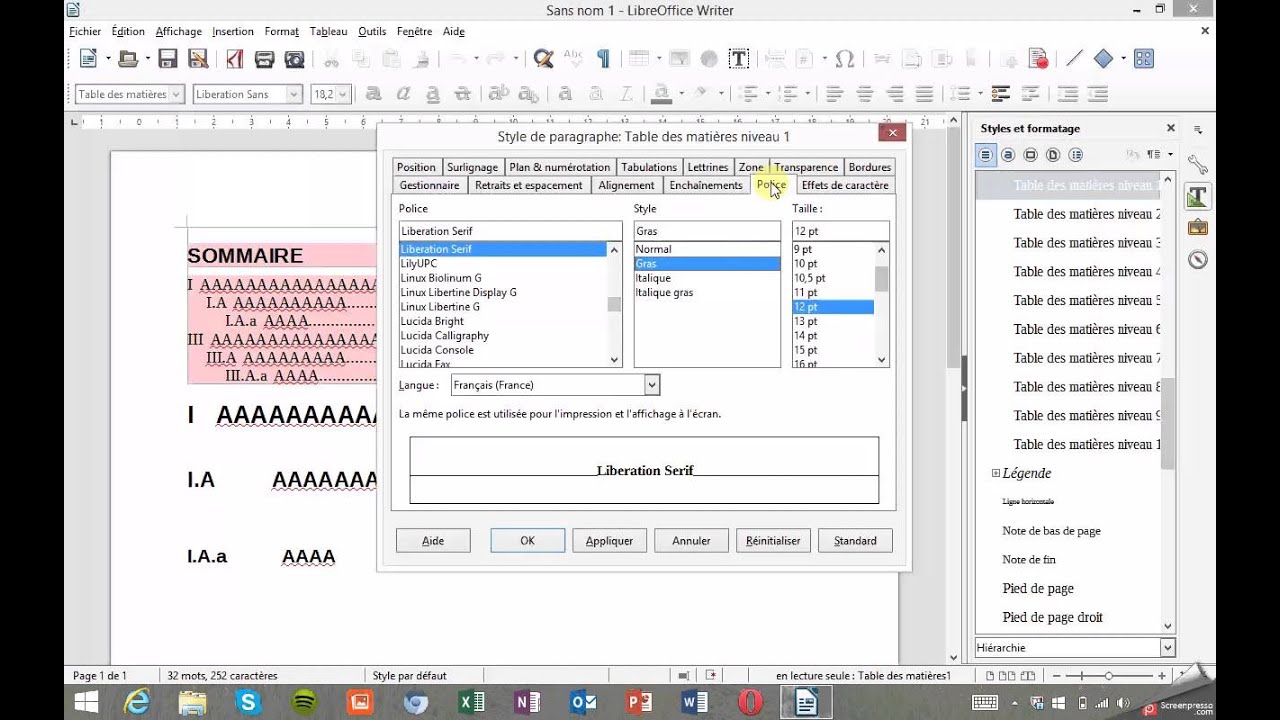Switch to the Retraits et espacement tab
Image resolution: width=1280 pixels, height=720 pixels.
(x=528, y=185)
